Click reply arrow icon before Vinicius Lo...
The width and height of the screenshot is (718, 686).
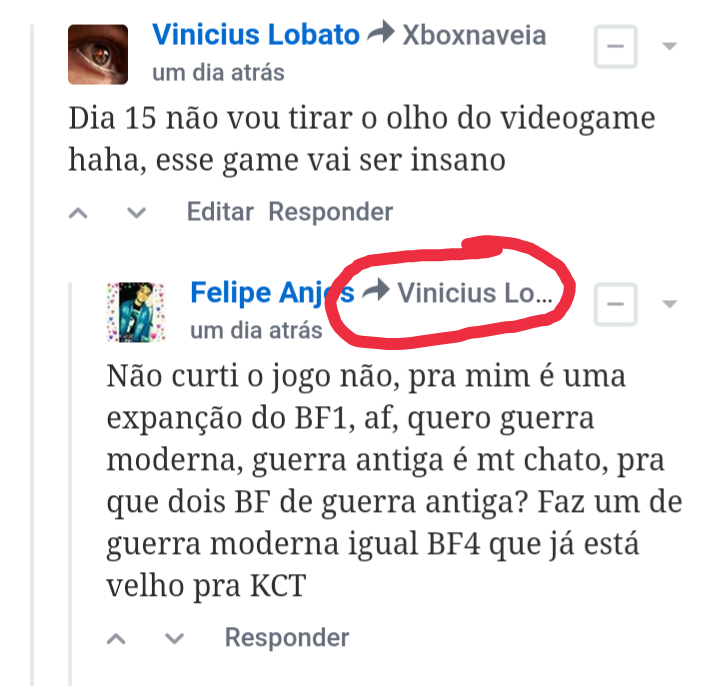pos(376,290)
